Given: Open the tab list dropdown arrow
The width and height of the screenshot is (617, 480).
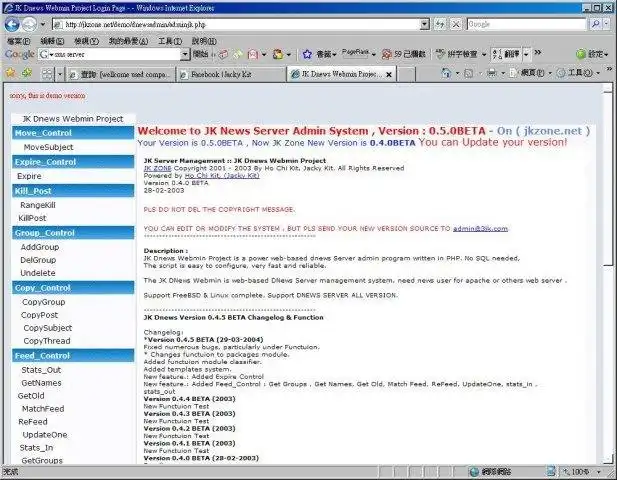Looking at the screenshot, I should click(60, 74).
